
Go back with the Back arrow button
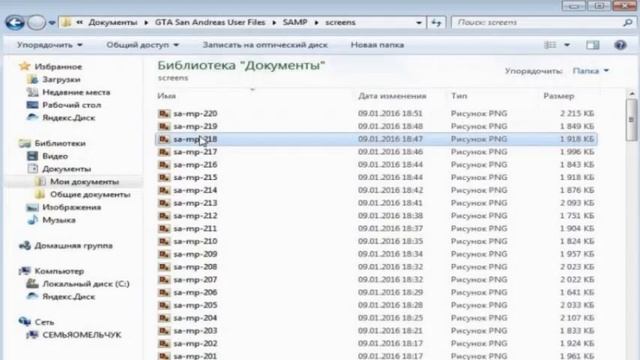(x=15, y=22)
